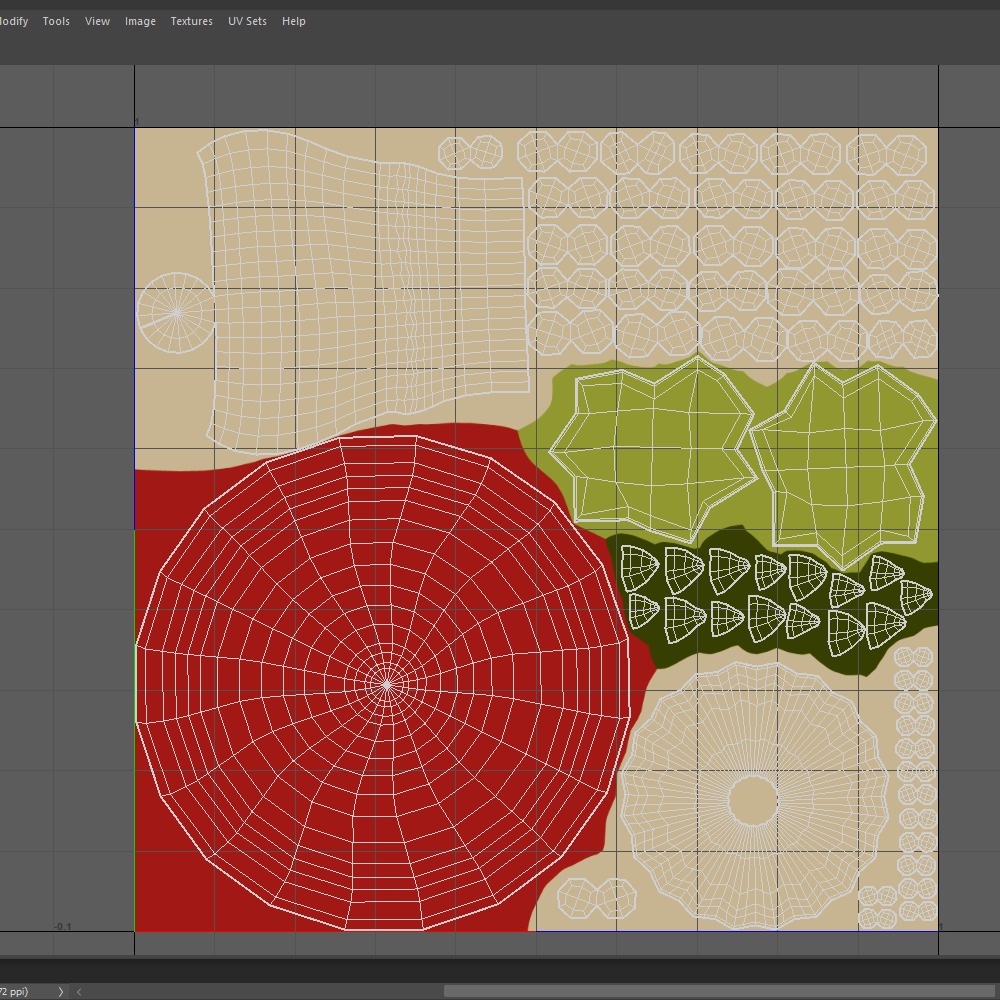Select the beige ring-shaped UV shell
Viewport: 1000px width, 1000px height.
(754, 796)
